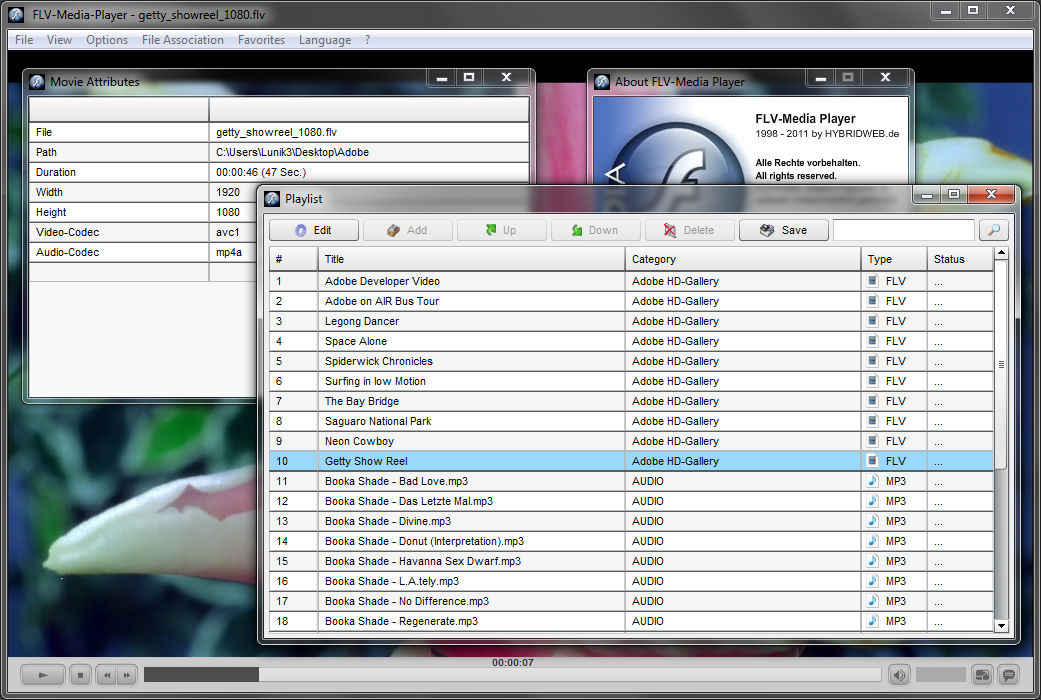The width and height of the screenshot is (1041, 700).
Task: Click the Up button in Playlist
Action: [x=501, y=230]
